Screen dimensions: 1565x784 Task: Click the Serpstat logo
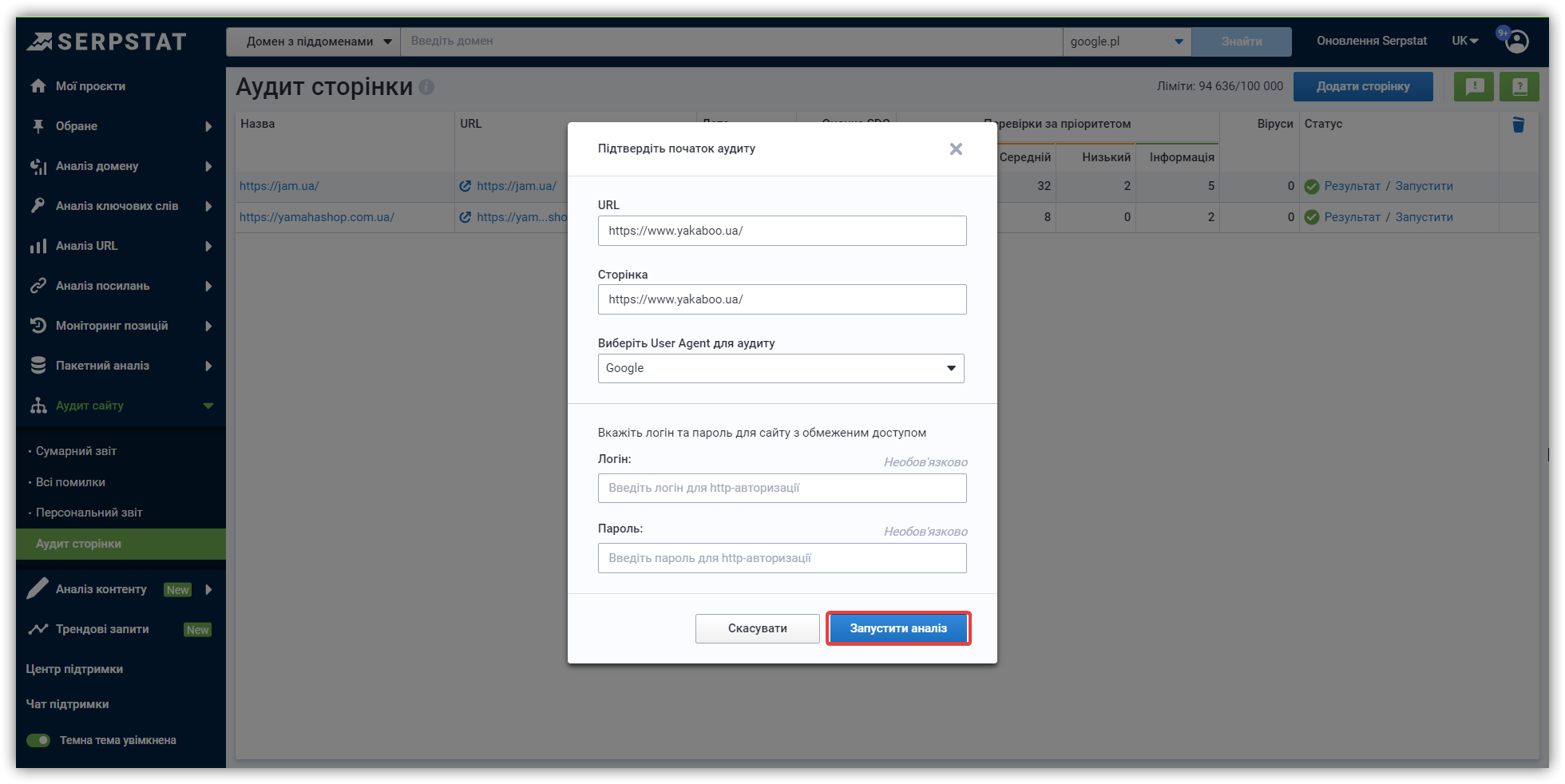click(106, 42)
